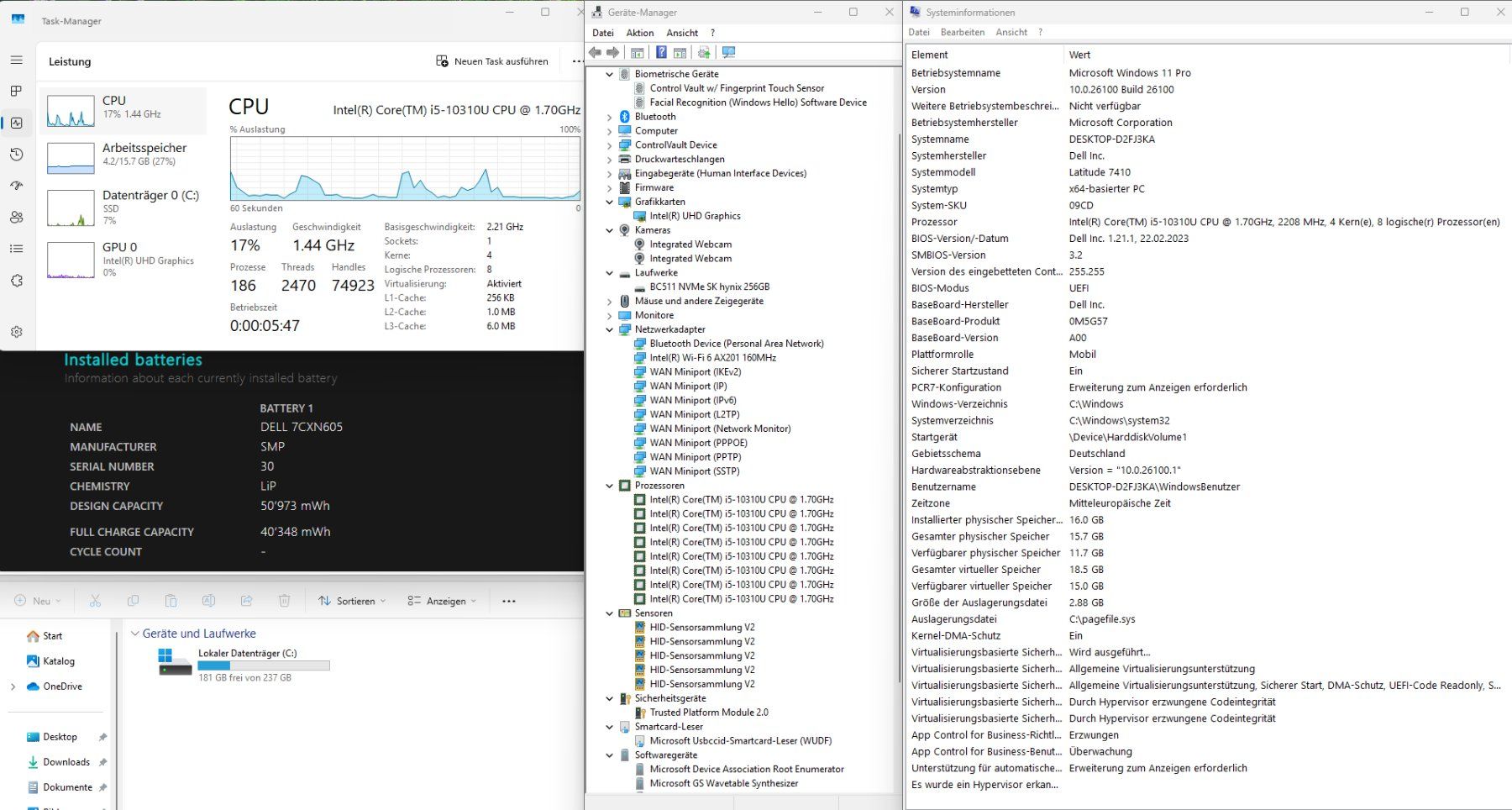Collapse Geräte und Laufwerke group
This screenshot has height=810, width=1512.
pos(134,634)
